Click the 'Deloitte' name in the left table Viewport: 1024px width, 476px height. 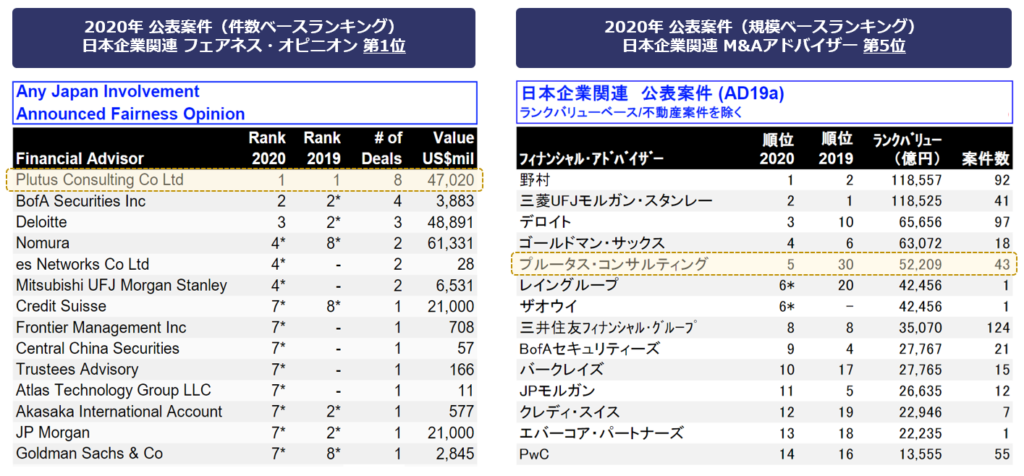click(x=42, y=222)
